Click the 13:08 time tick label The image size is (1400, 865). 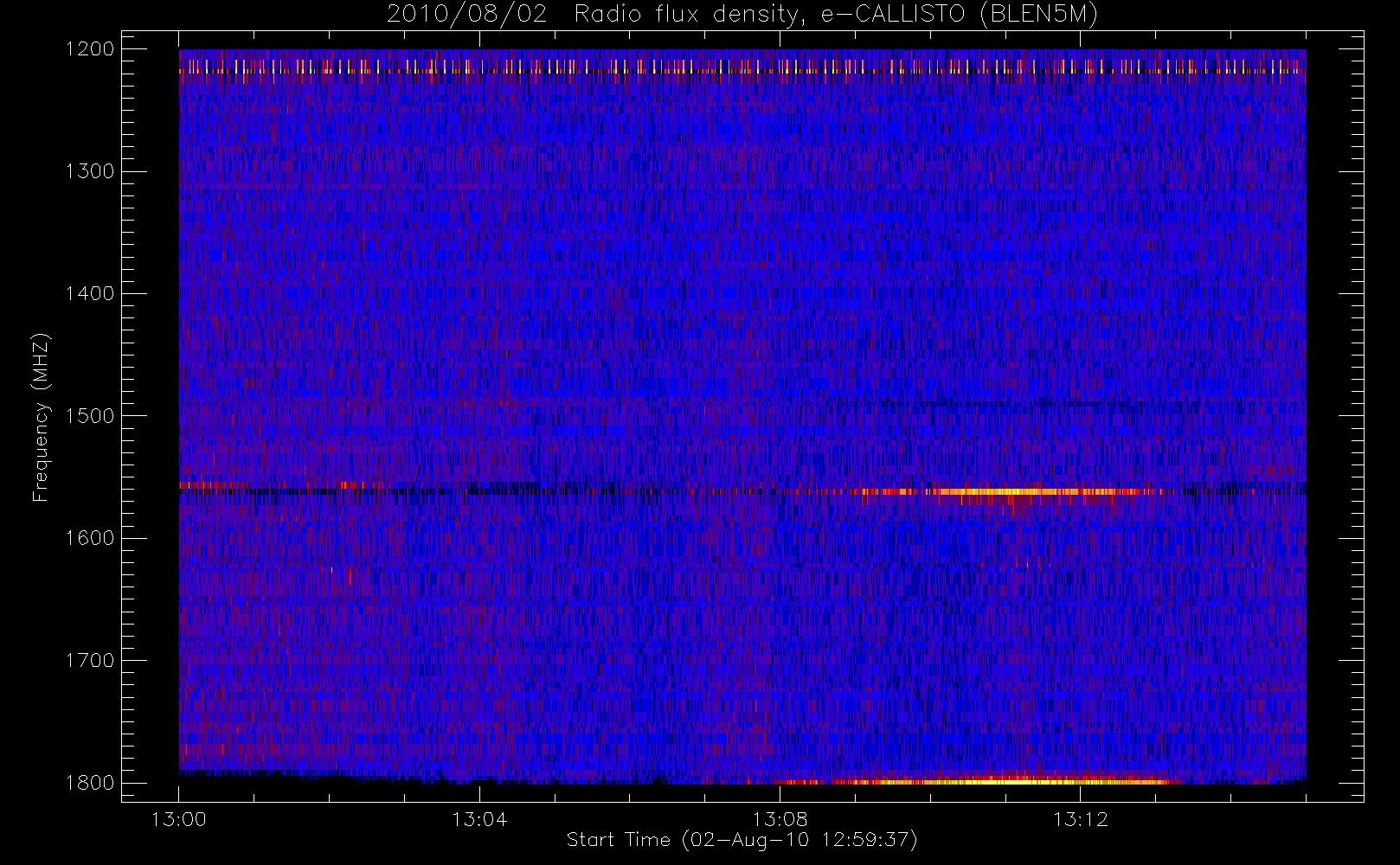coord(780,819)
